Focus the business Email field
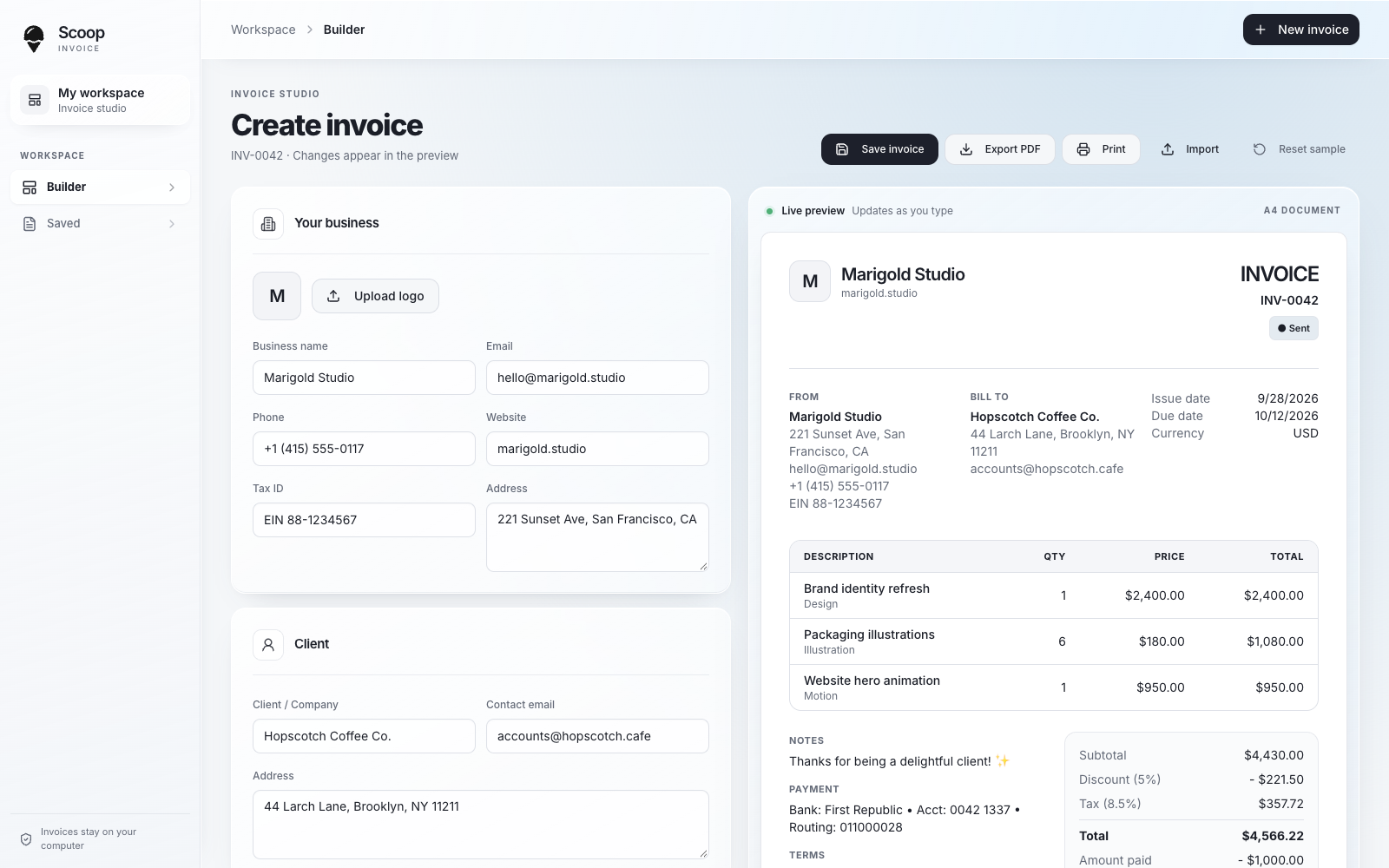Screen dimensions: 1389x868 (x=597, y=378)
